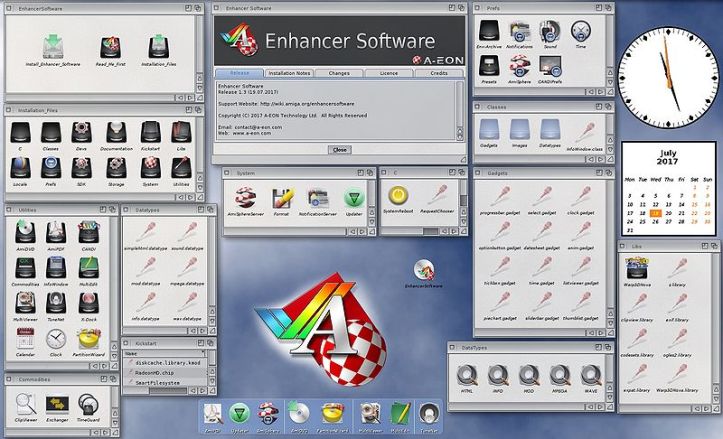Image resolution: width=723 pixels, height=439 pixels.
Task: Select the SystemReboot icon
Action: pyautogui.click(x=398, y=196)
